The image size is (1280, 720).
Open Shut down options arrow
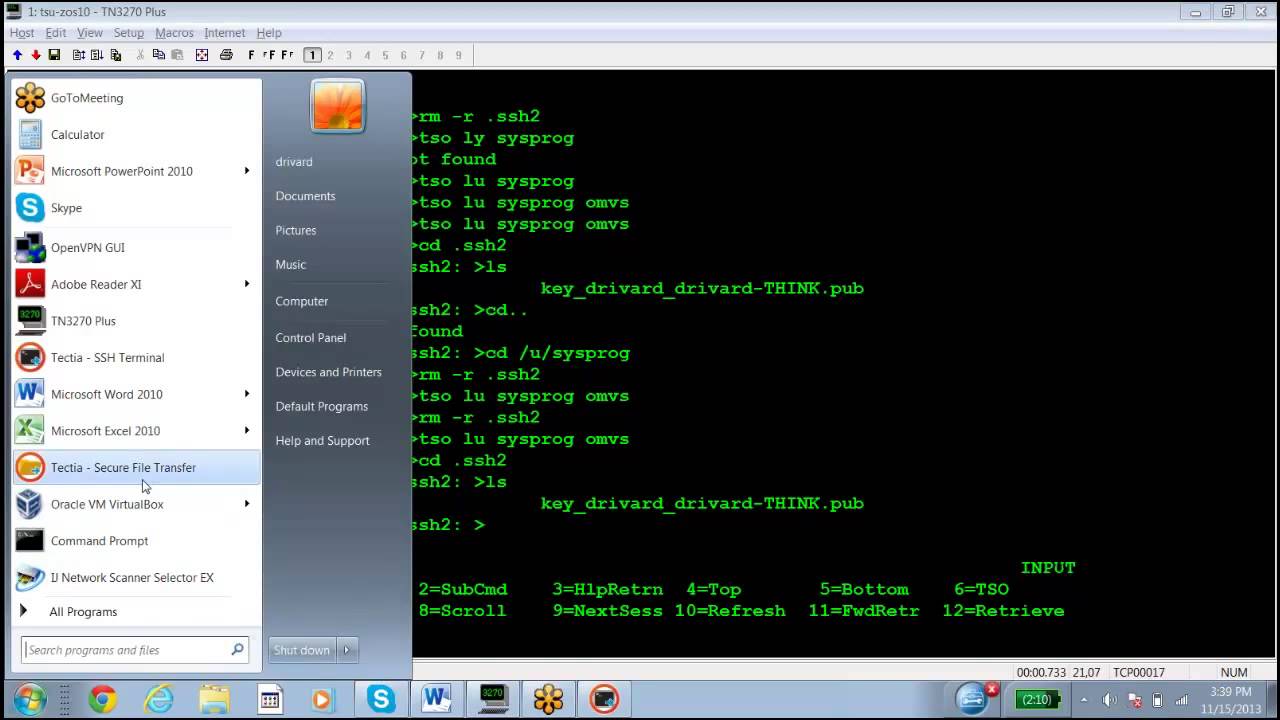347,650
